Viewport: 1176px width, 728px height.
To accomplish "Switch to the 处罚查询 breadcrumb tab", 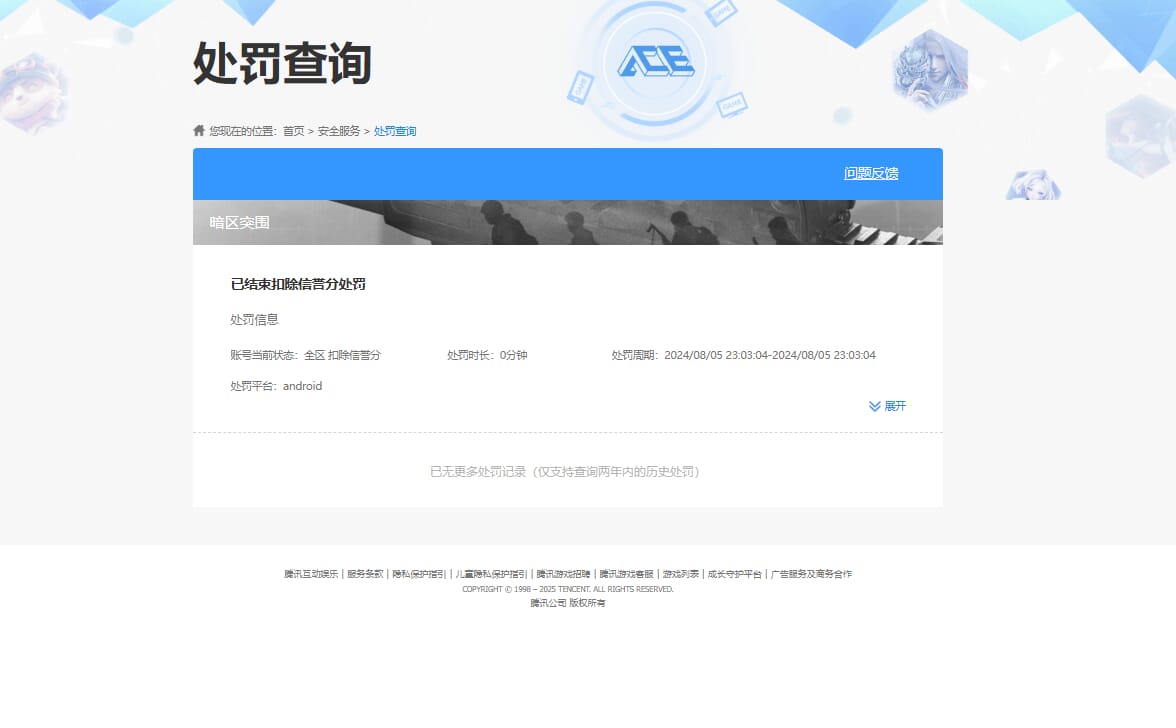I will point(394,130).
